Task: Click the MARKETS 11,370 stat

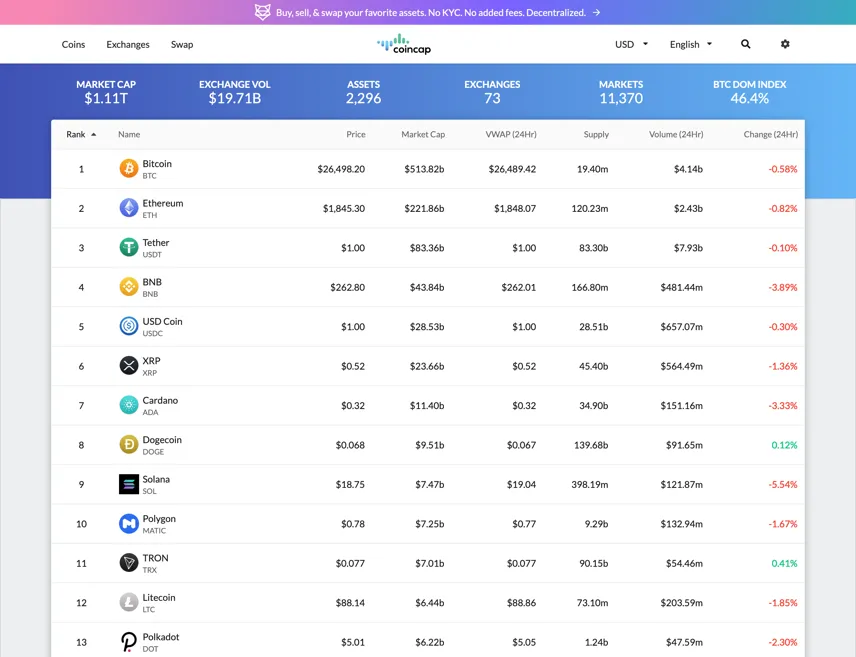Action: [621, 92]
